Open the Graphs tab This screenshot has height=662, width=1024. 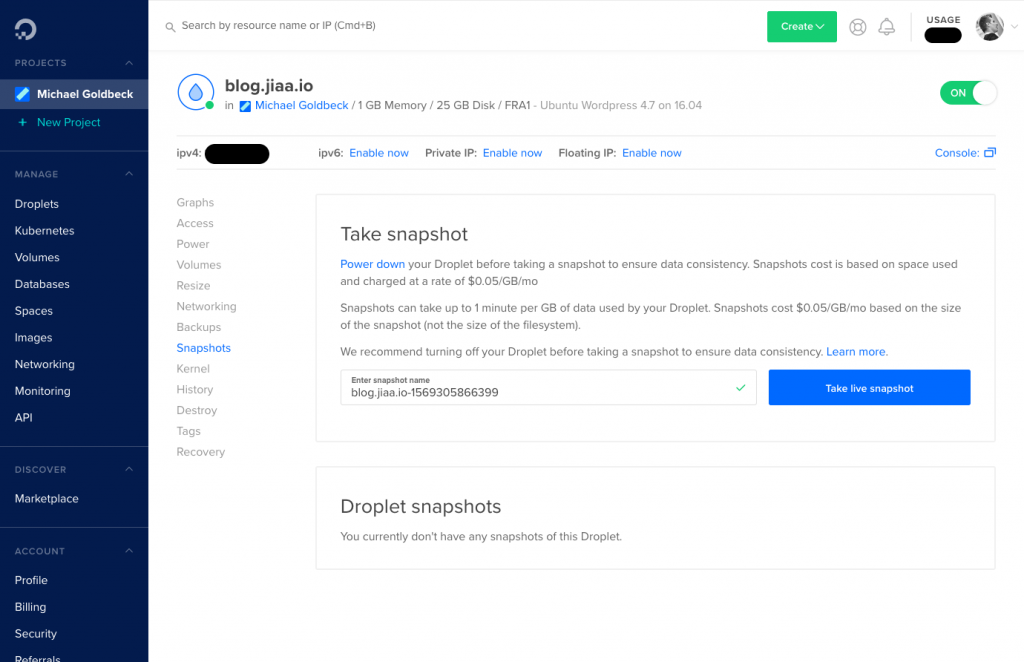pyautogui.click(x=195, y=202)
